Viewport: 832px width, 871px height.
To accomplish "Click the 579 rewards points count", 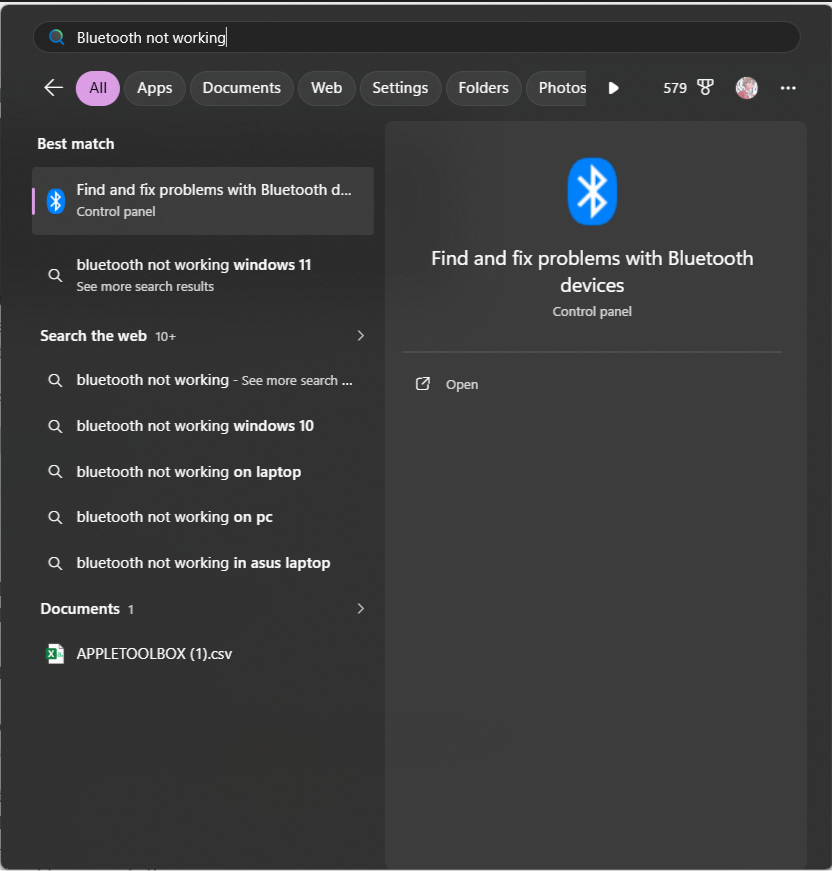I will pos(675,88).
